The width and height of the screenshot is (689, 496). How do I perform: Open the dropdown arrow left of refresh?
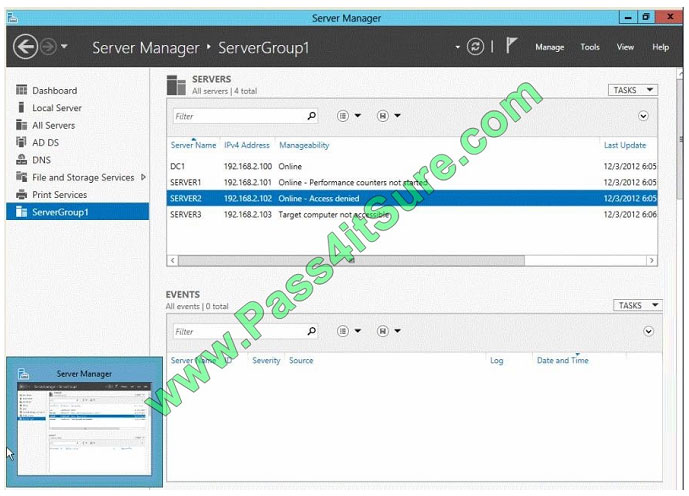[x=457, y=47]
